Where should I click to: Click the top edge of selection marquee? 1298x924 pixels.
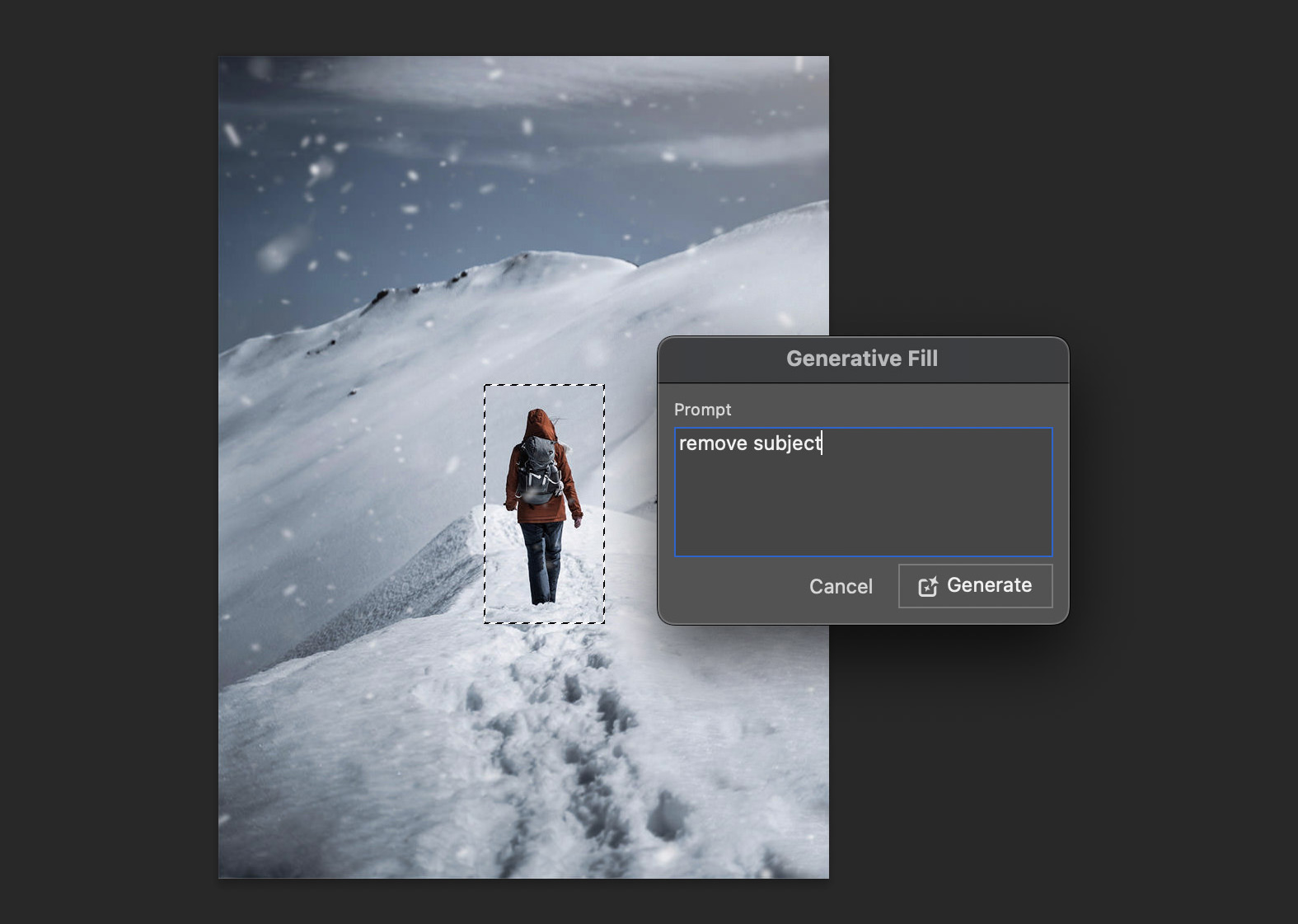(544, 385)
